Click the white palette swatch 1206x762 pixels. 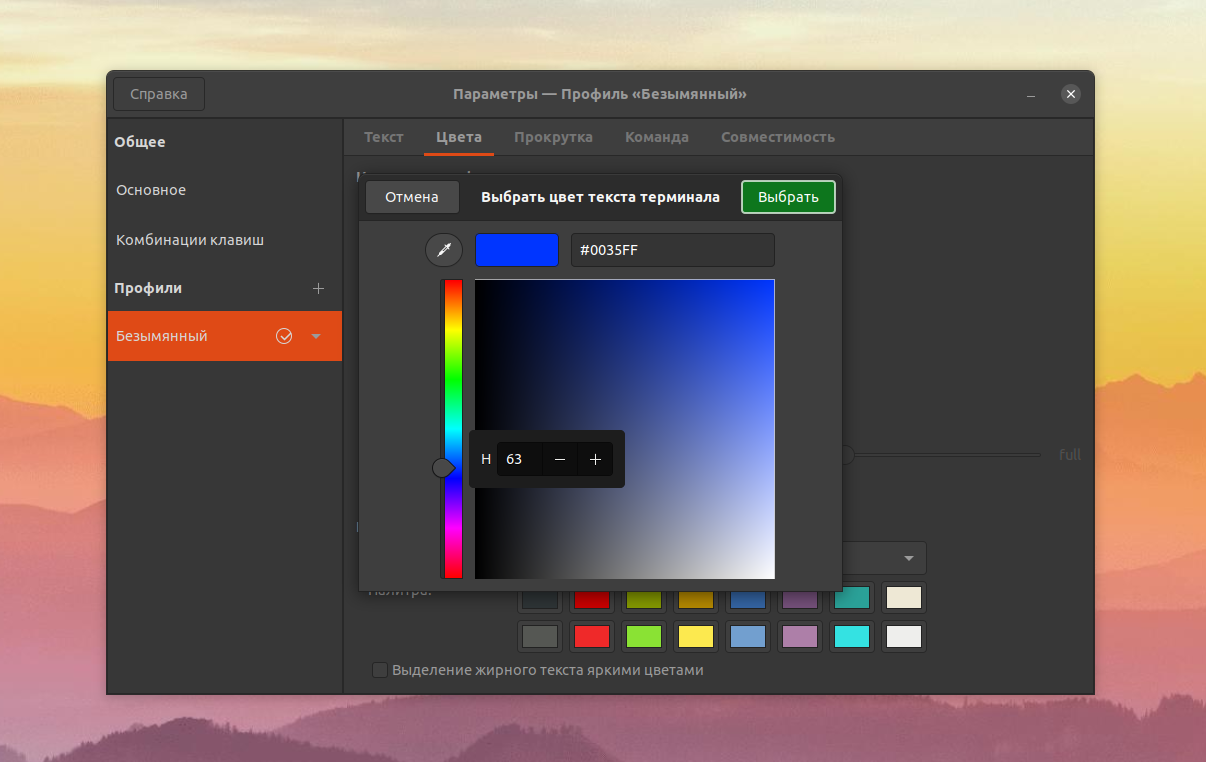point(904,636)
